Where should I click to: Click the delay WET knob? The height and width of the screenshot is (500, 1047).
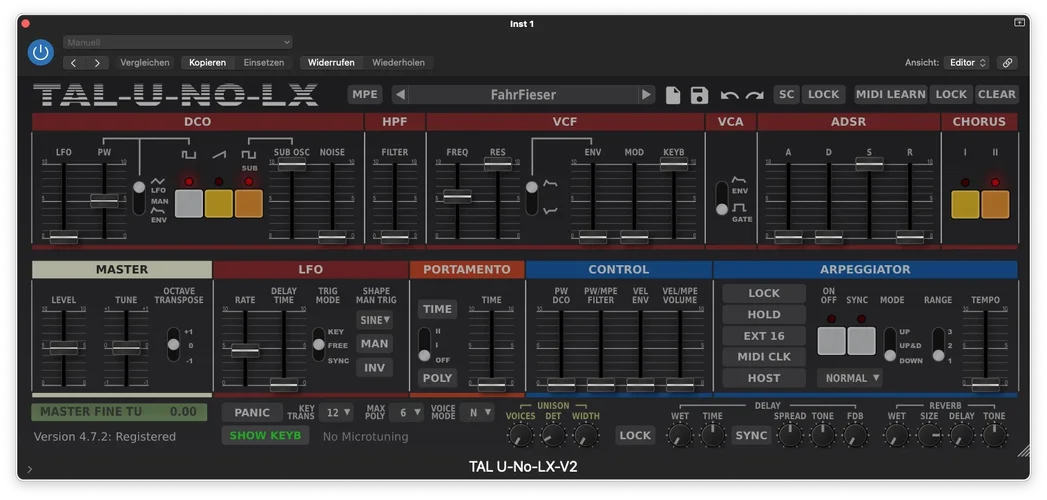point(680,436)
